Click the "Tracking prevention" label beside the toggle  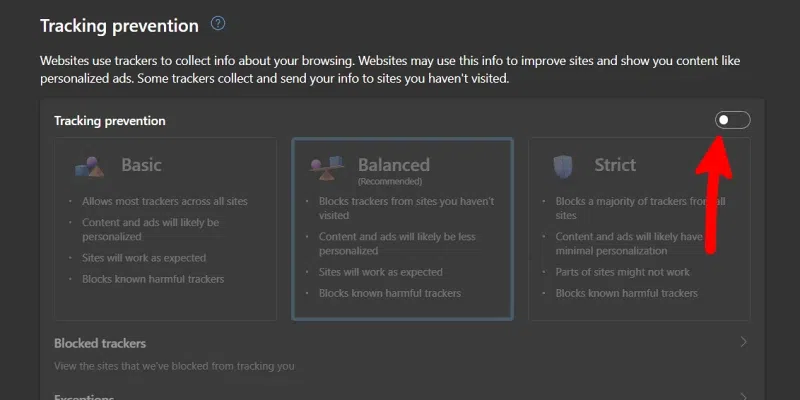point(110,121)
